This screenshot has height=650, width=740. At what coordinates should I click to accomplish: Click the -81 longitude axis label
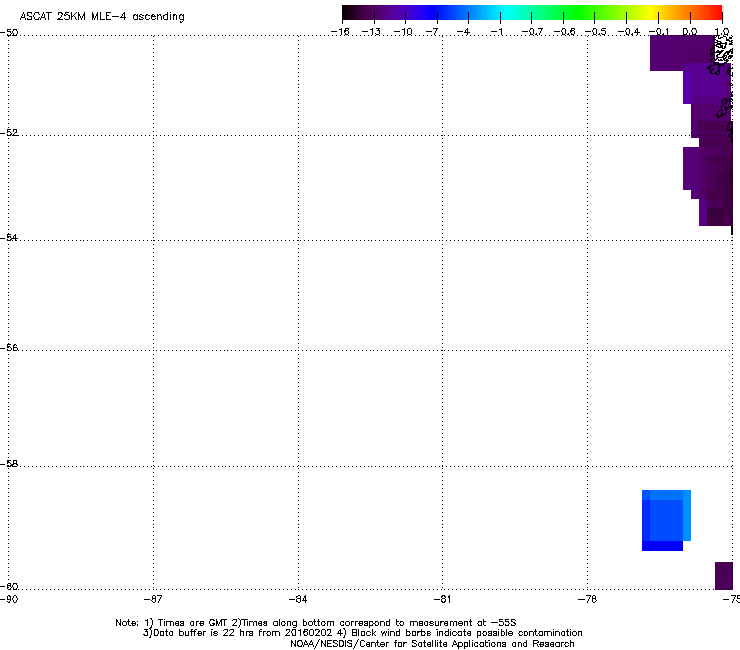(x=442, y=599)
